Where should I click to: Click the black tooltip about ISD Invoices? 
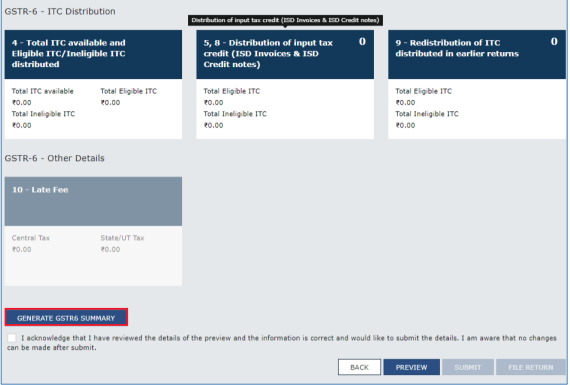tap(285, 20)
